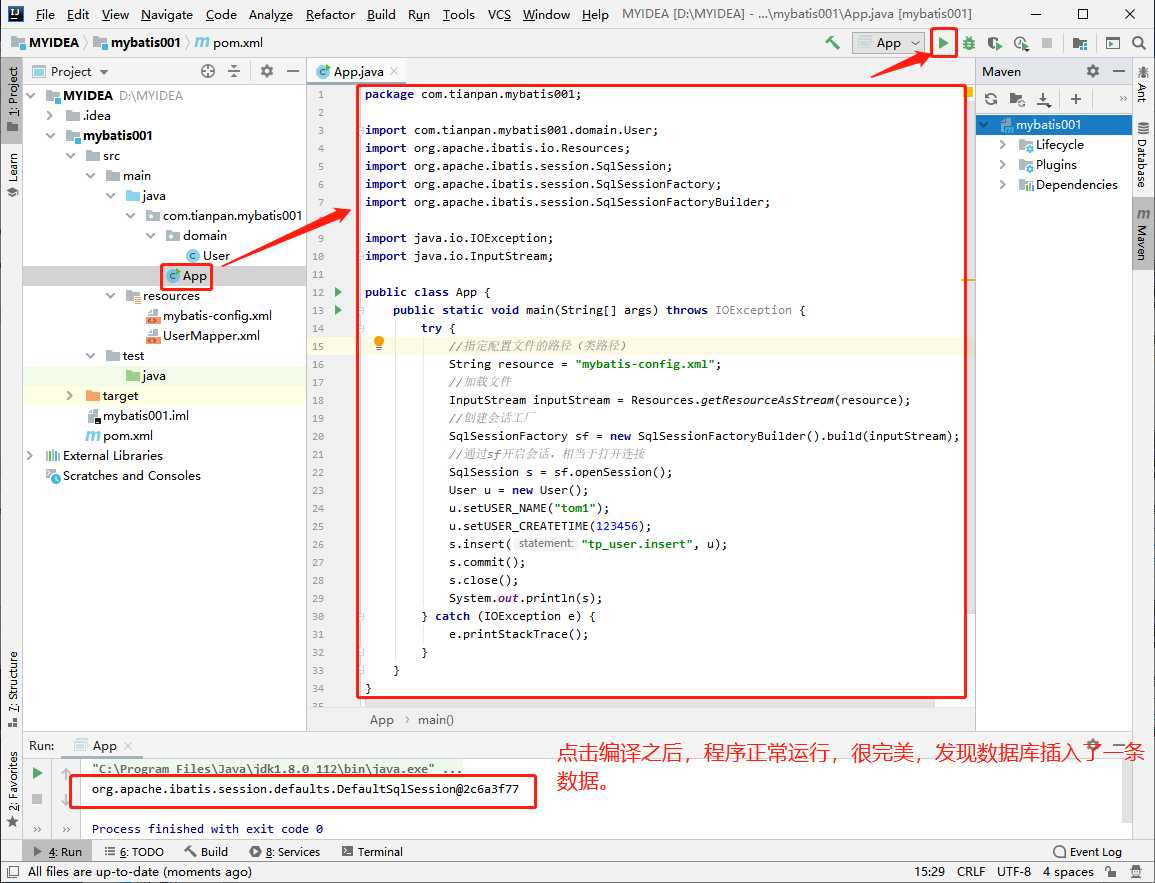Click the yellow intention lightbulb icon

(379, 342)
